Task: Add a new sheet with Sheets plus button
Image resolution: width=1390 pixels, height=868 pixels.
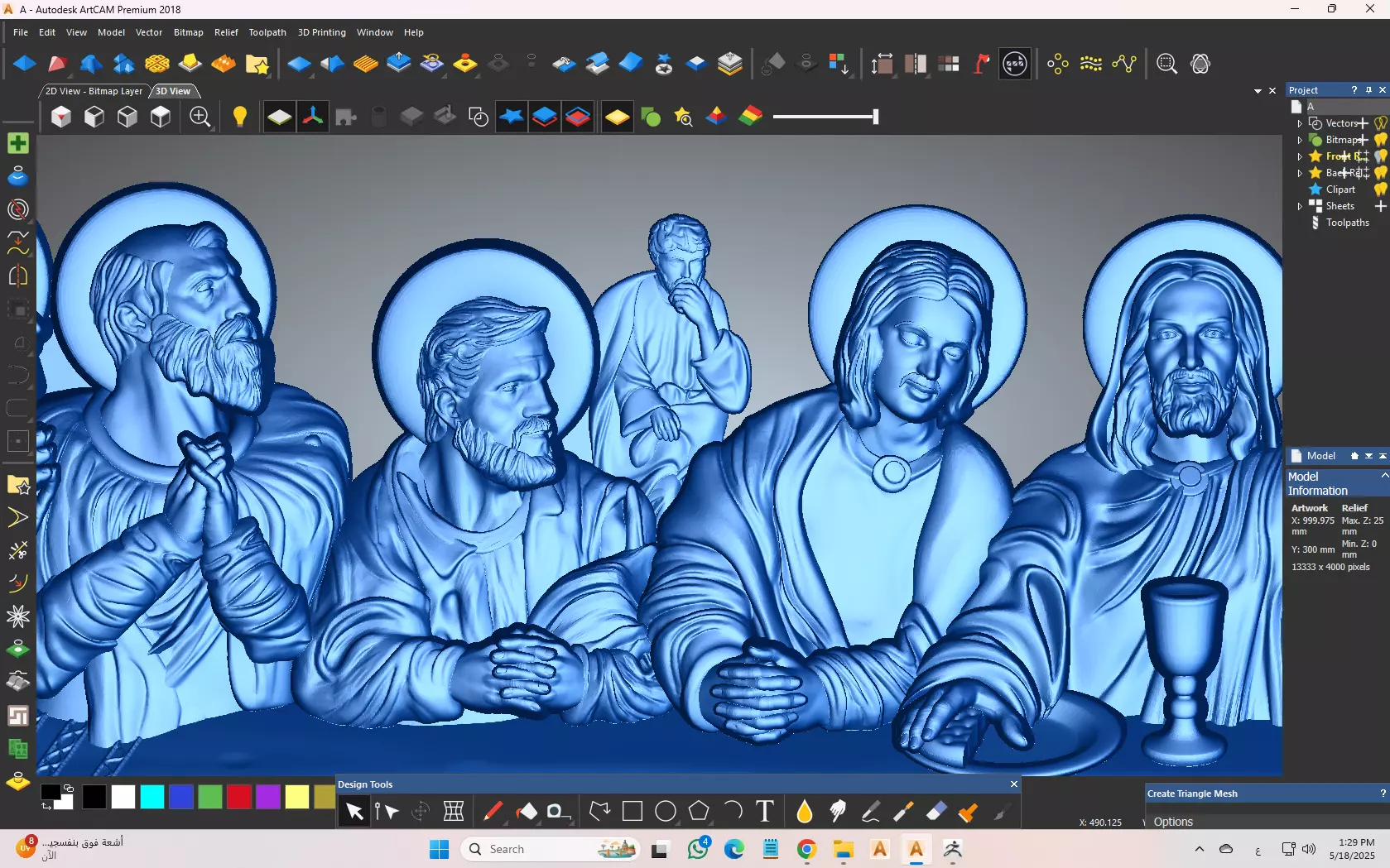Action: pyautogui.click(x=1380, y=206)
